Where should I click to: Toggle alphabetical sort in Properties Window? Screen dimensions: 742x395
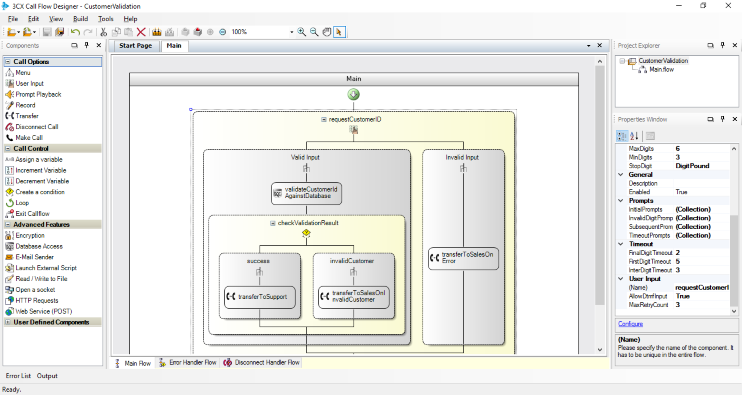pyautogui.click(x=635, y=136)
